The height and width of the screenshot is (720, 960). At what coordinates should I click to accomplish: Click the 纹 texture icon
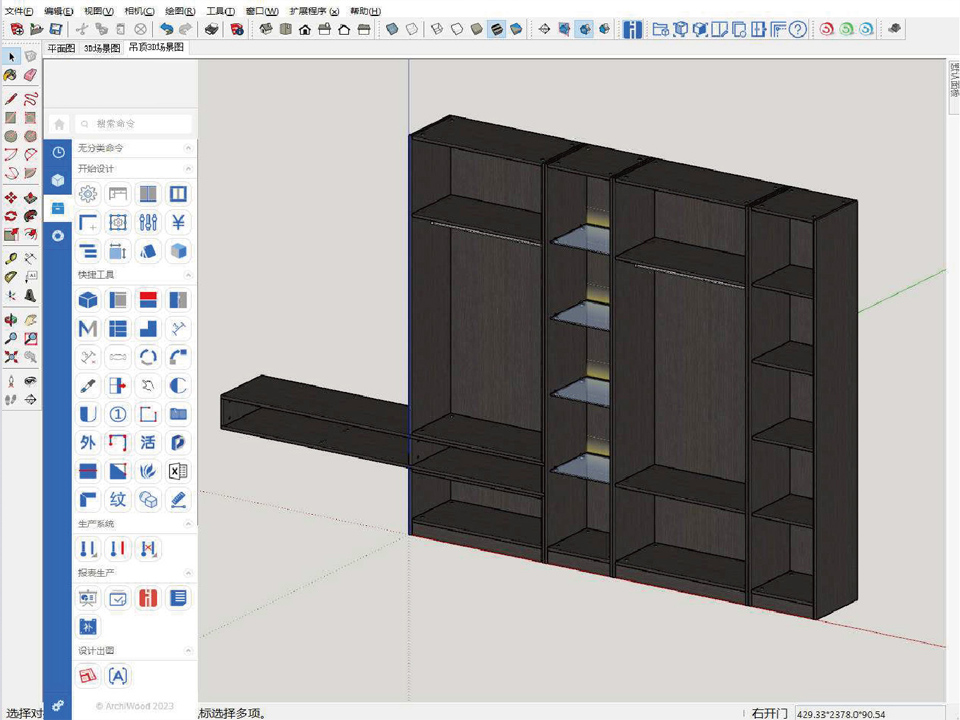pyautogui.click(x=118, y=500)
